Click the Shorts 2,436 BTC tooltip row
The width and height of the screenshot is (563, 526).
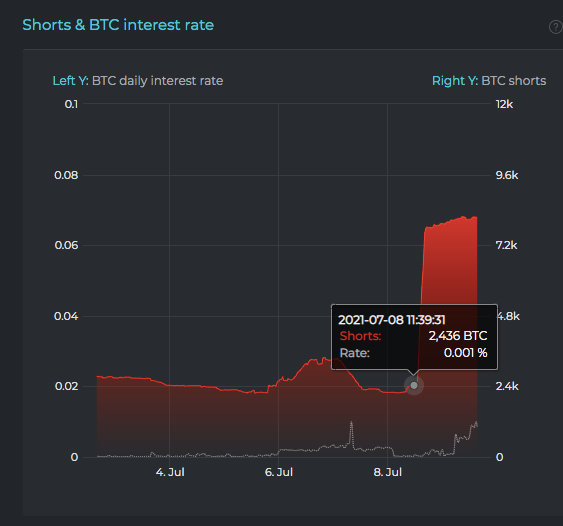click(x=414, y=336)
